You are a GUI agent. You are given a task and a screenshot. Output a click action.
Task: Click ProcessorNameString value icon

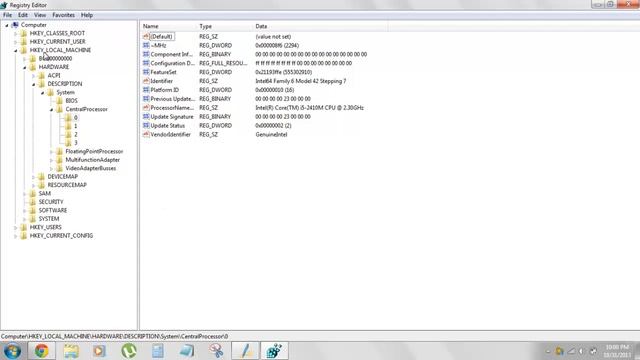[x=146, y=108]
